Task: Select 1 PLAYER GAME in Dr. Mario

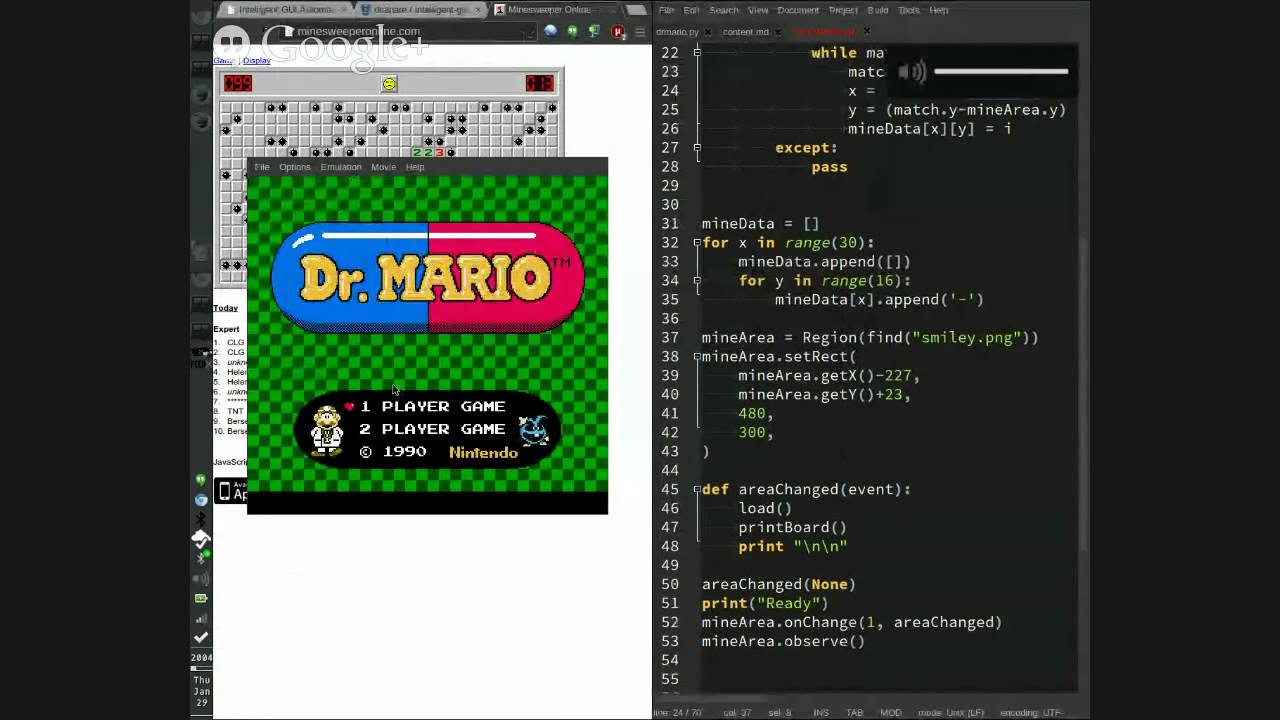Action: click(433, 406)
